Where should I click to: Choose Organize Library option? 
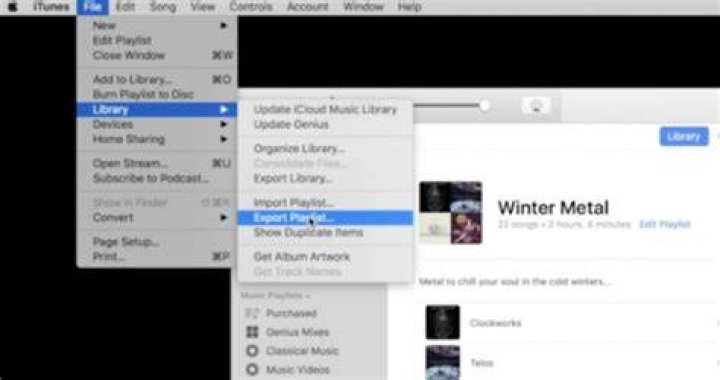[325, 149]
